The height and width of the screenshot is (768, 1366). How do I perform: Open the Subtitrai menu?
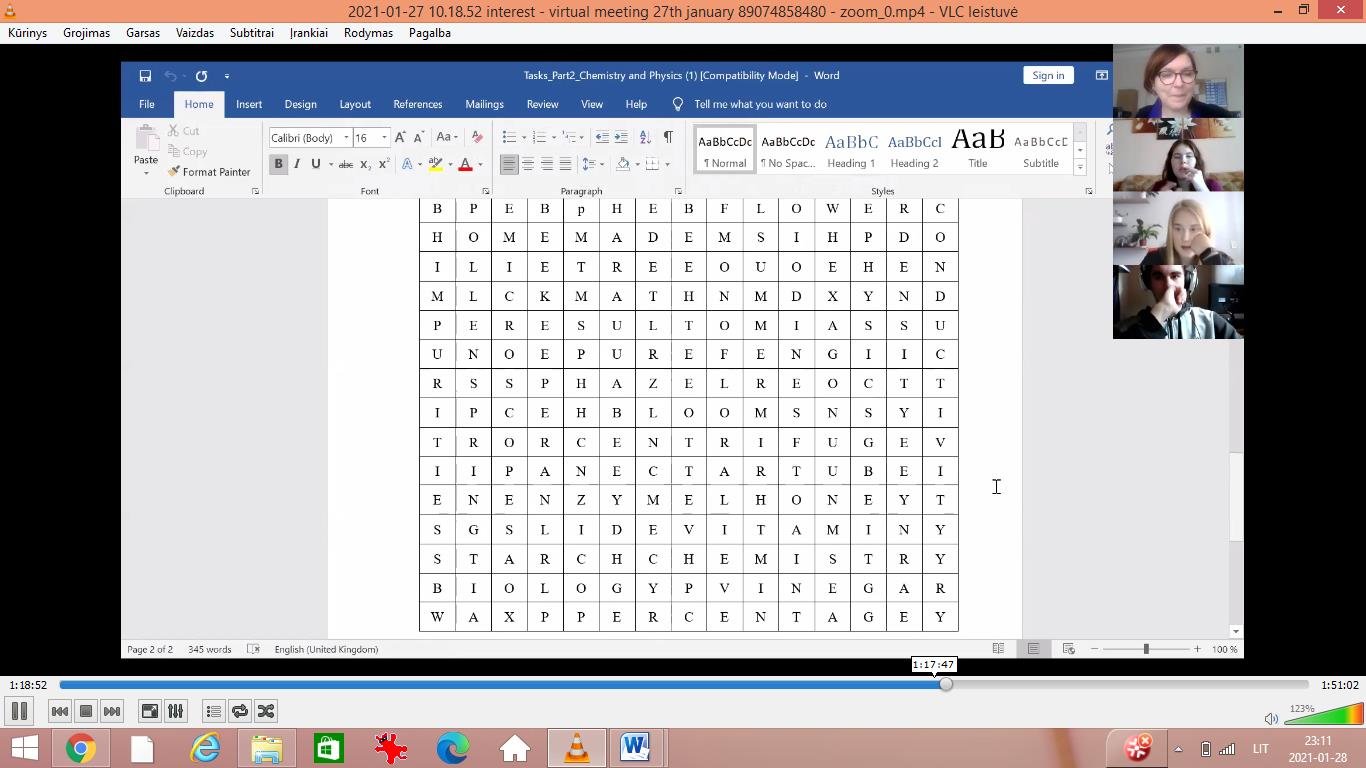[251, 33]
